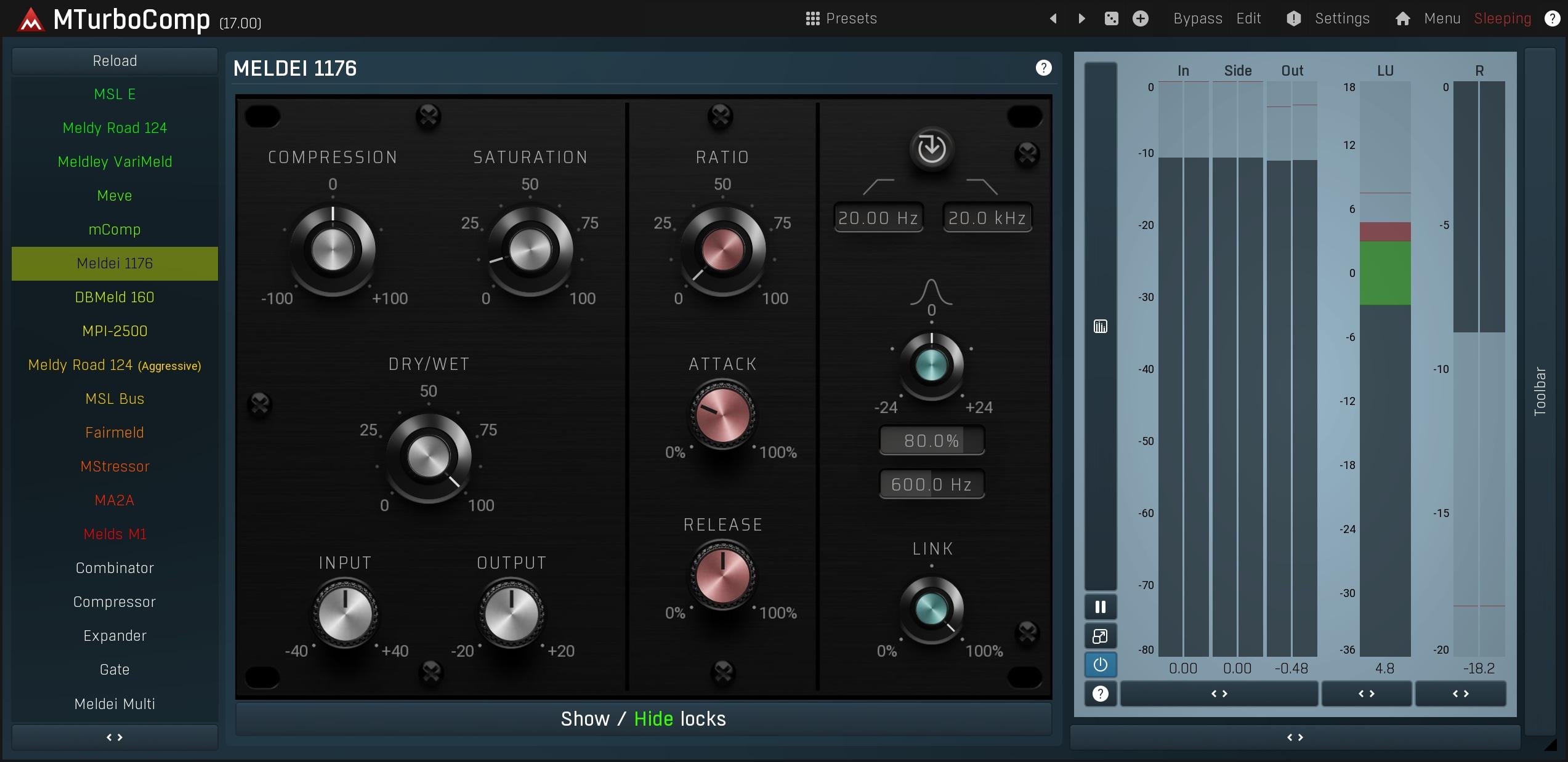
Task: Hide locks via Hide text
Action: [653, 719]
